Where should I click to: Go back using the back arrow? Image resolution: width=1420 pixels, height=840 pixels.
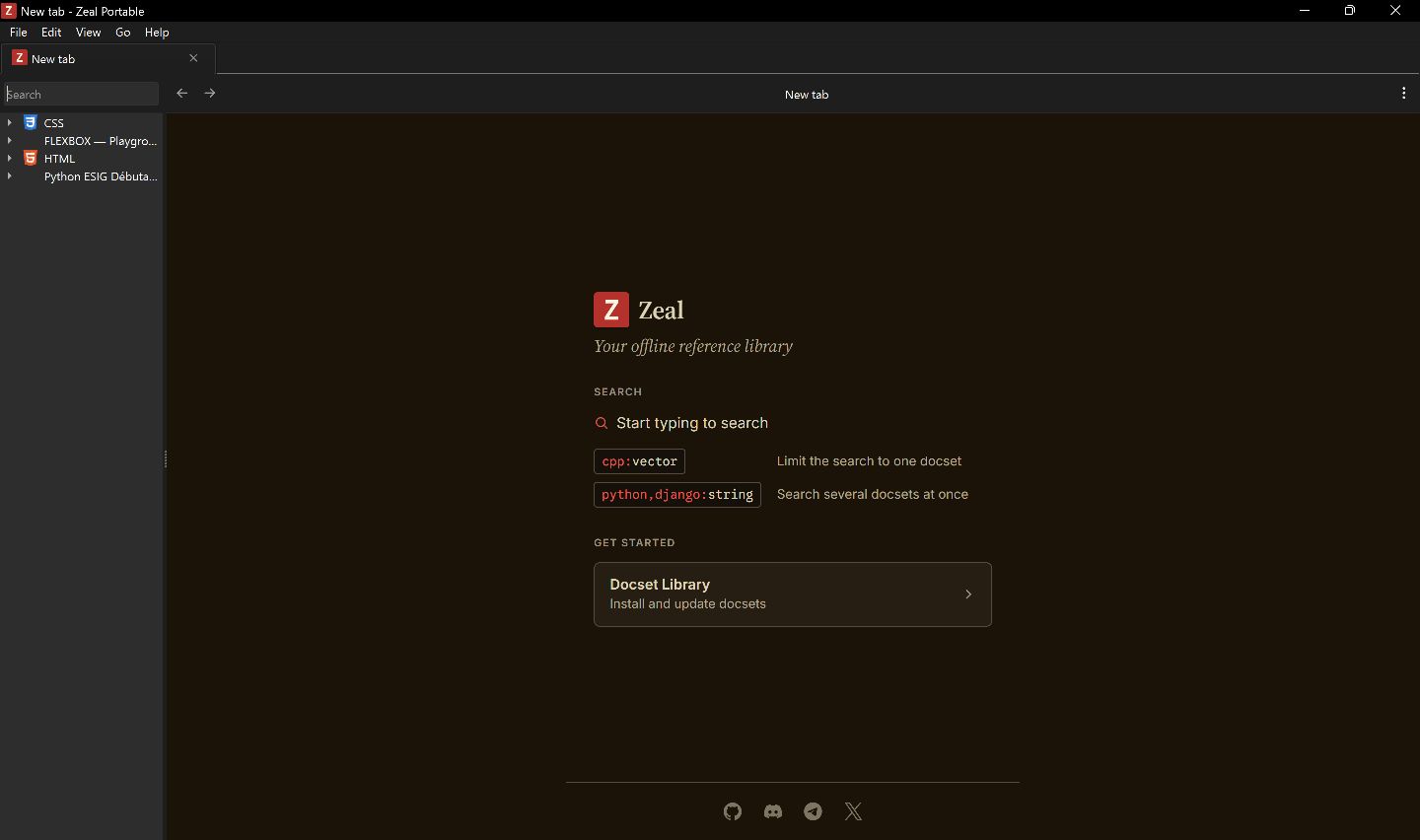tap(182, 94)
